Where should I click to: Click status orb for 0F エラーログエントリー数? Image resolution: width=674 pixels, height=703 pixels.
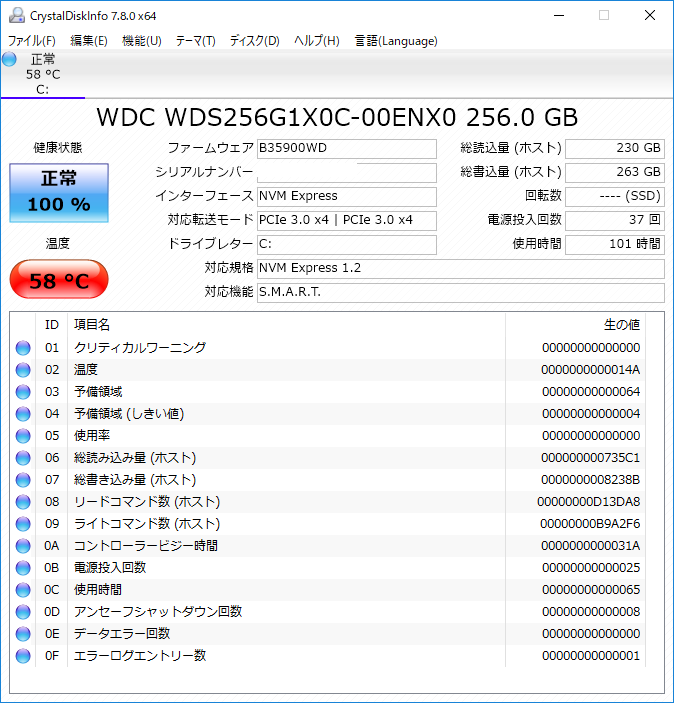point(23,655)
